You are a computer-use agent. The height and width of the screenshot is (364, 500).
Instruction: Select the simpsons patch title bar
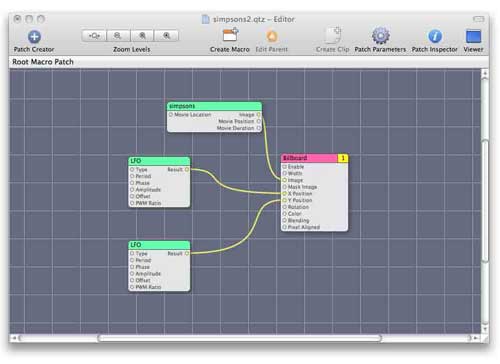214,106
